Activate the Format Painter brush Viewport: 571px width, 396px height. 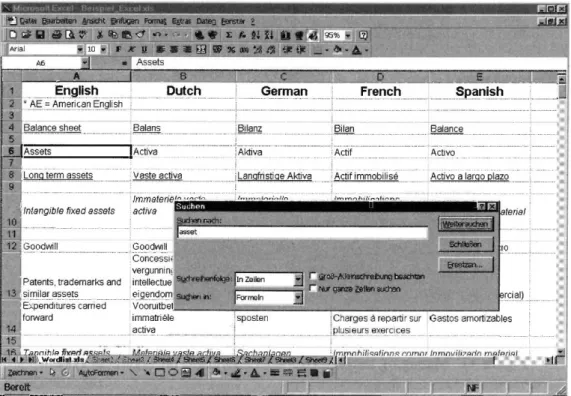pos(140,35)
